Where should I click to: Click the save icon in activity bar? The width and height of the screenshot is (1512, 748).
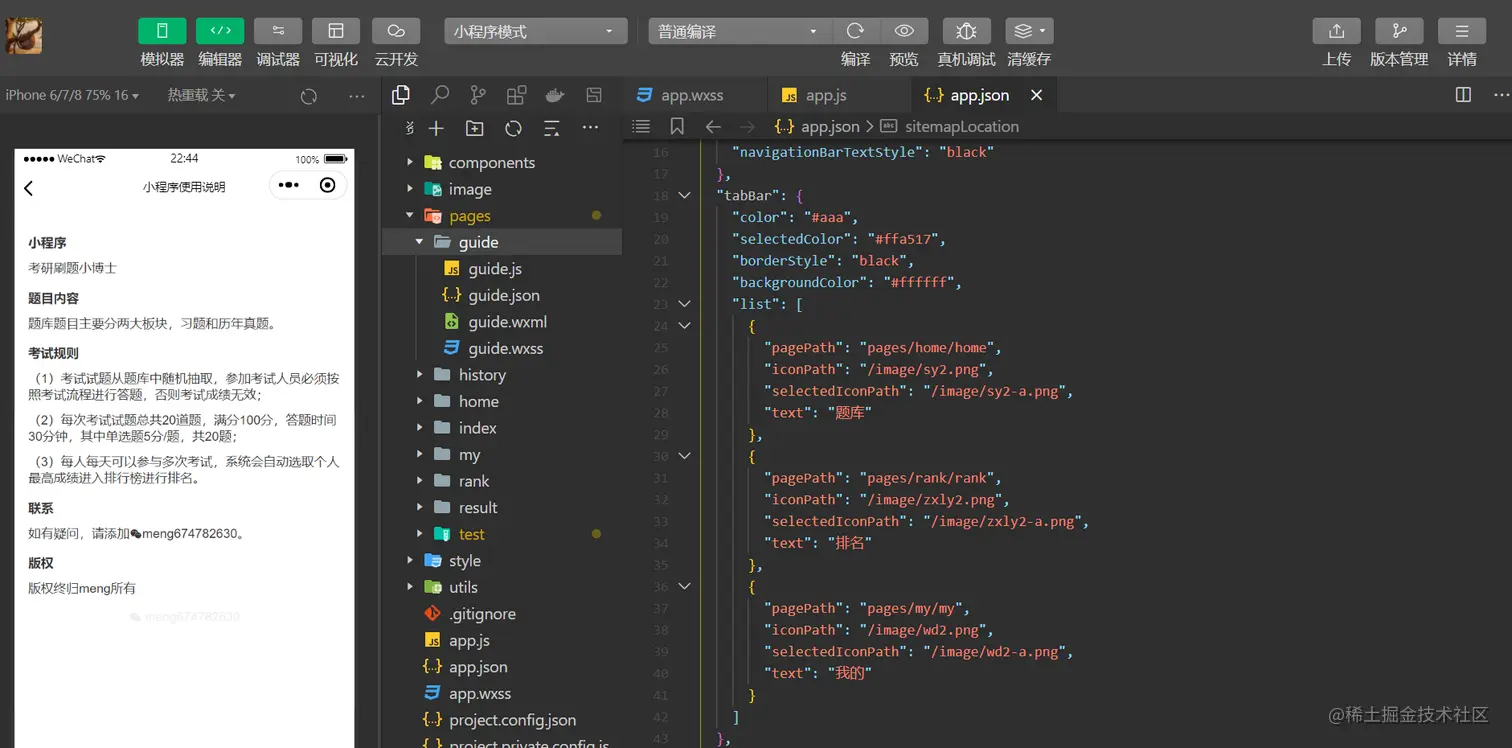pos(594,95)
